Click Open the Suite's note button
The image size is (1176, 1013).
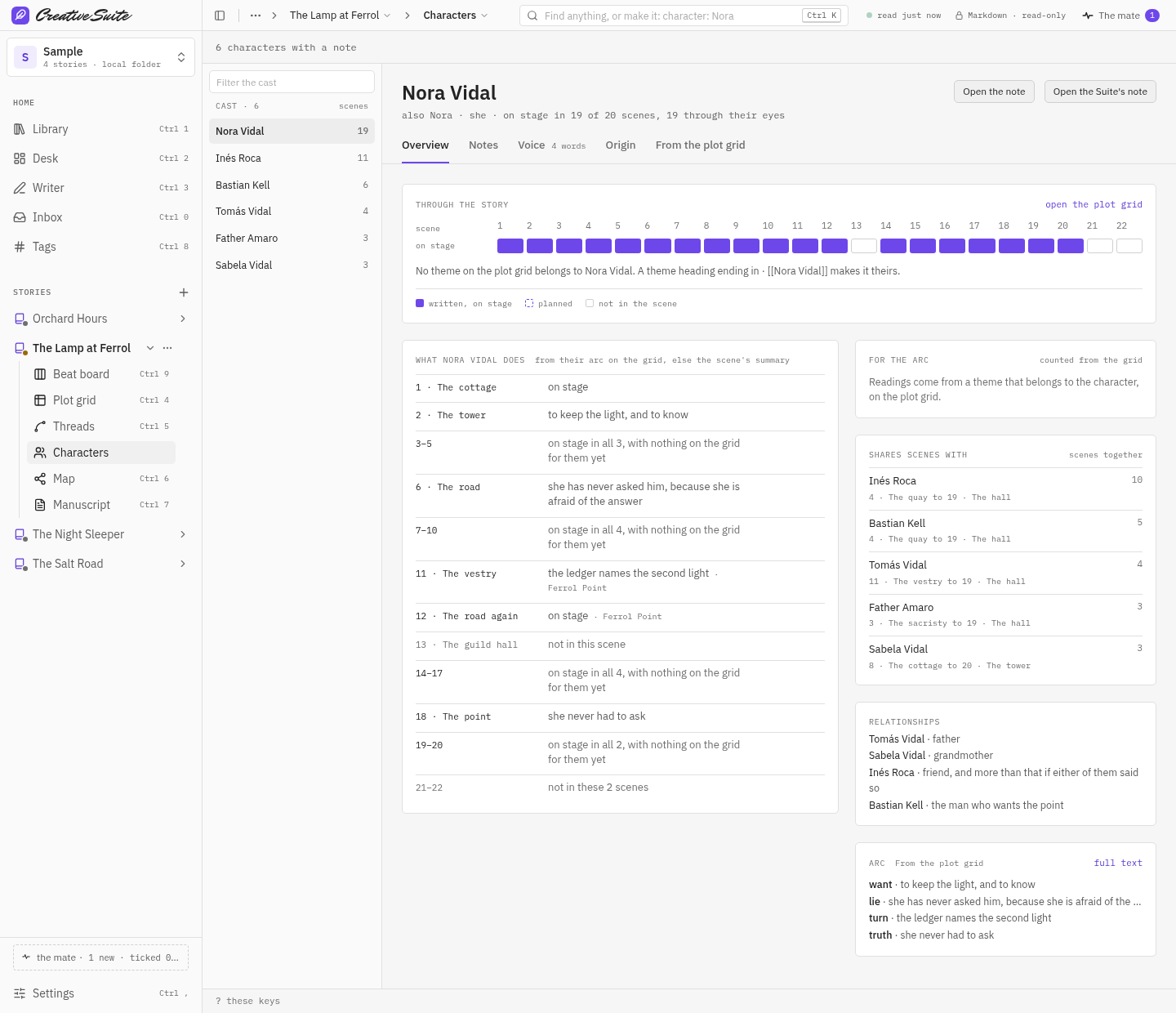click(x=1100, y=91)
